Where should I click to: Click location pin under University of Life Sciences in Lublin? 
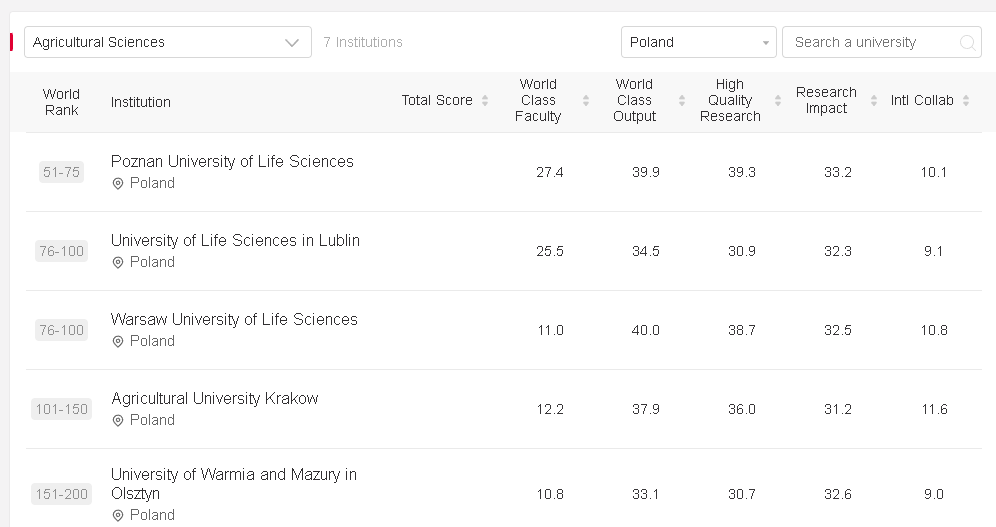pyautogui.click(x=118, y=263)
